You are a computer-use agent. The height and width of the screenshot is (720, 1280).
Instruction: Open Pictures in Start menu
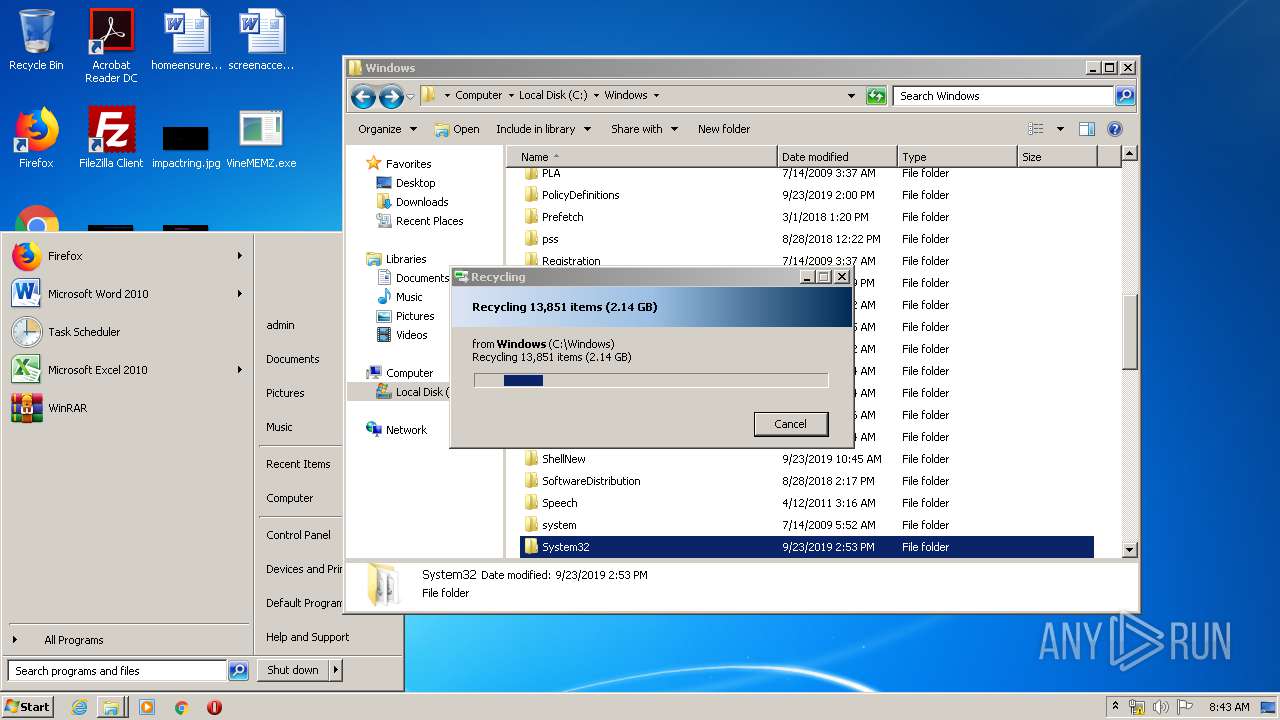(285, 393)
